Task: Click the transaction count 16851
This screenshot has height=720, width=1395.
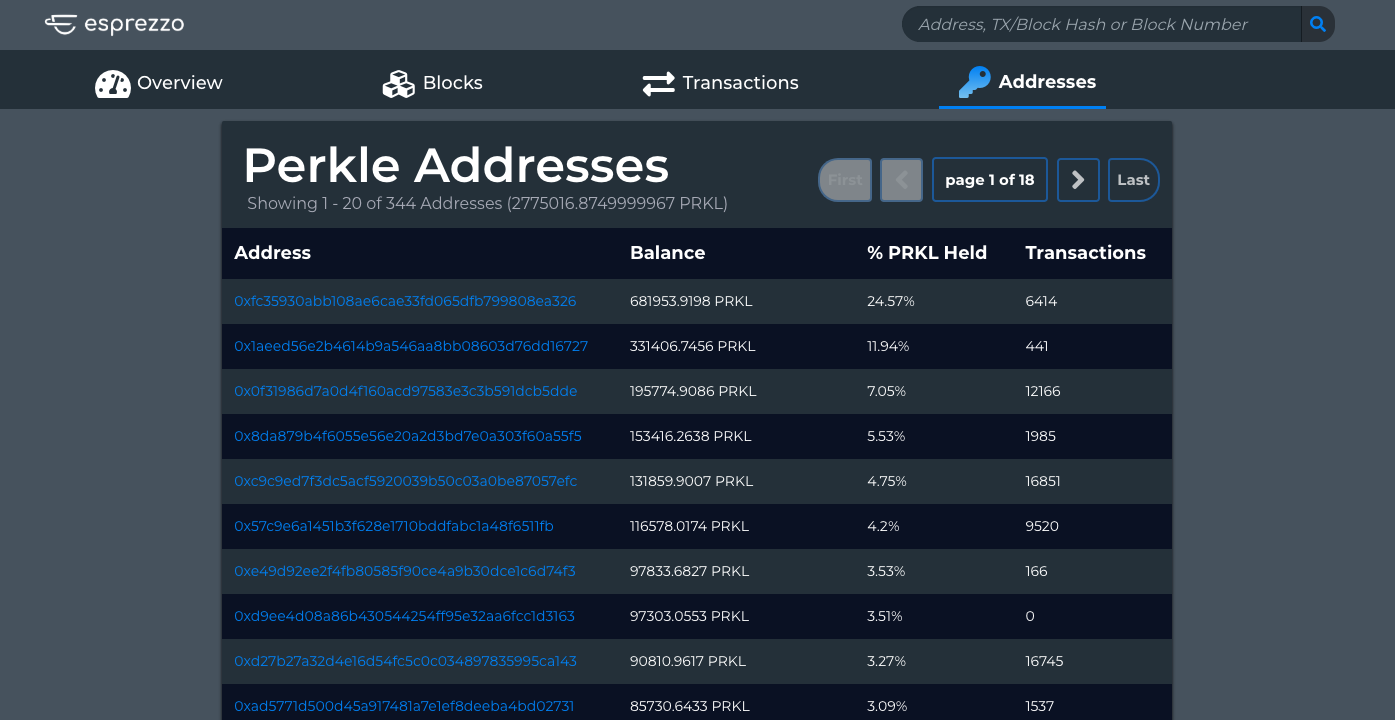Action: 1043,481
